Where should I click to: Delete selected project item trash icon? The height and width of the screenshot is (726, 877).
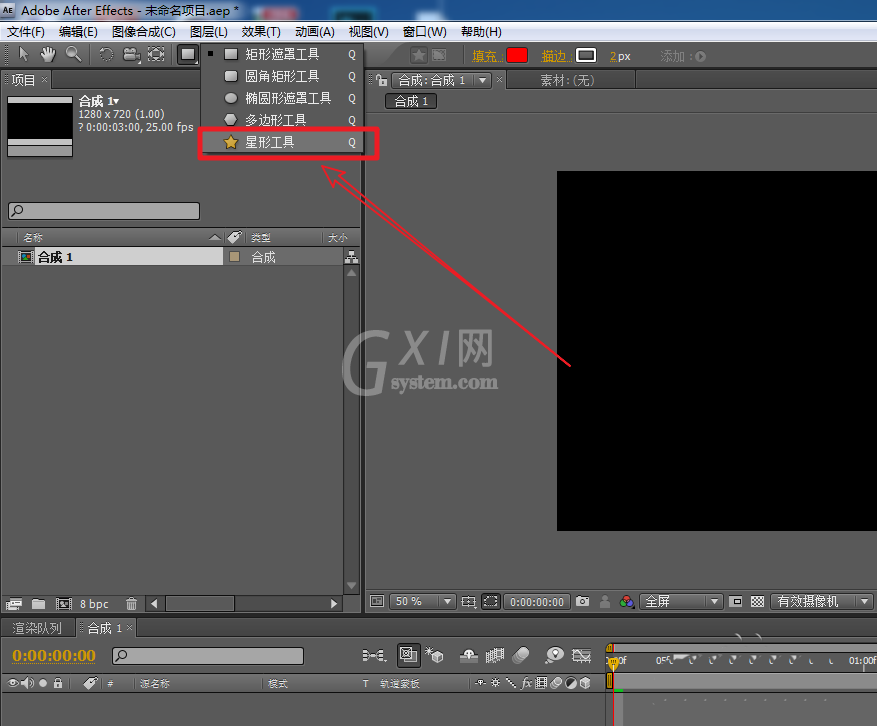(x=131, y=604)
